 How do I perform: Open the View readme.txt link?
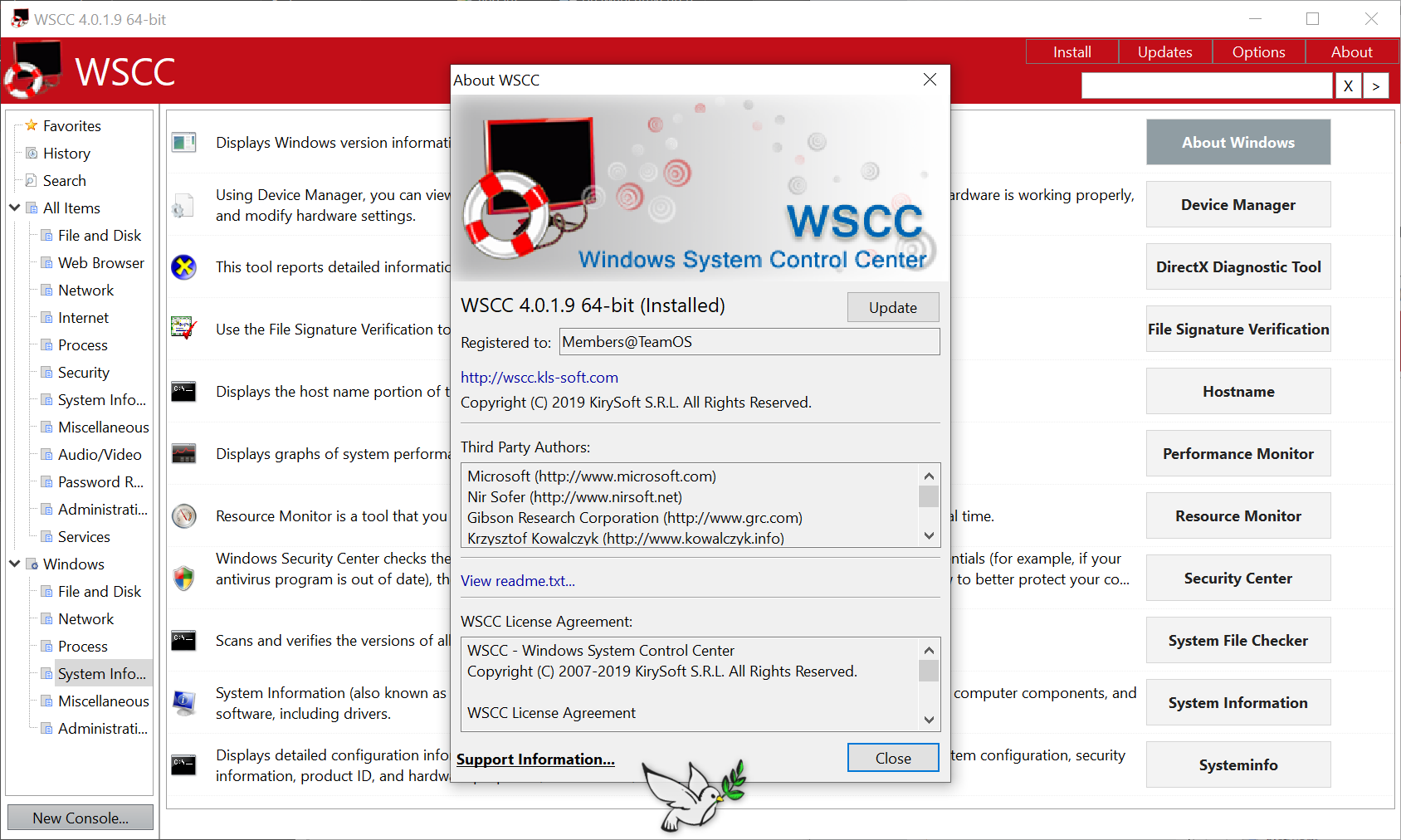[x=518, y=581]
